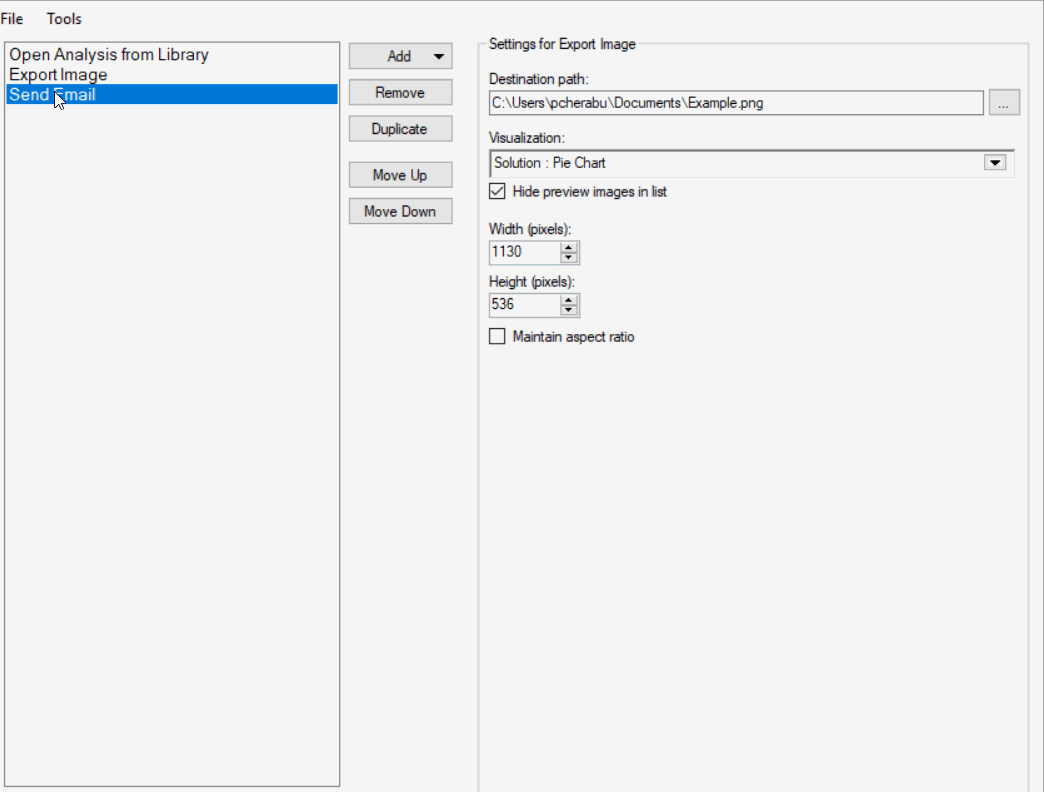Screen dimensions: 1044x792
Task: Duplicate the selected task
Action: click(400, 129)
